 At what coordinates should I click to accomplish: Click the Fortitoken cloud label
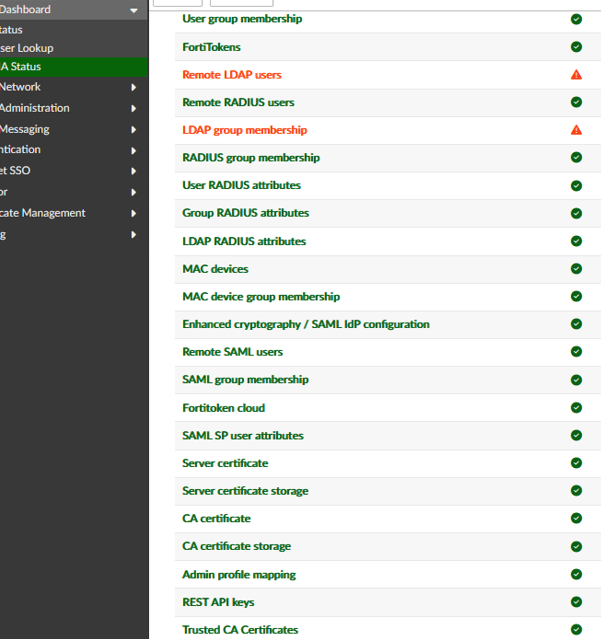tap(224, 408)
